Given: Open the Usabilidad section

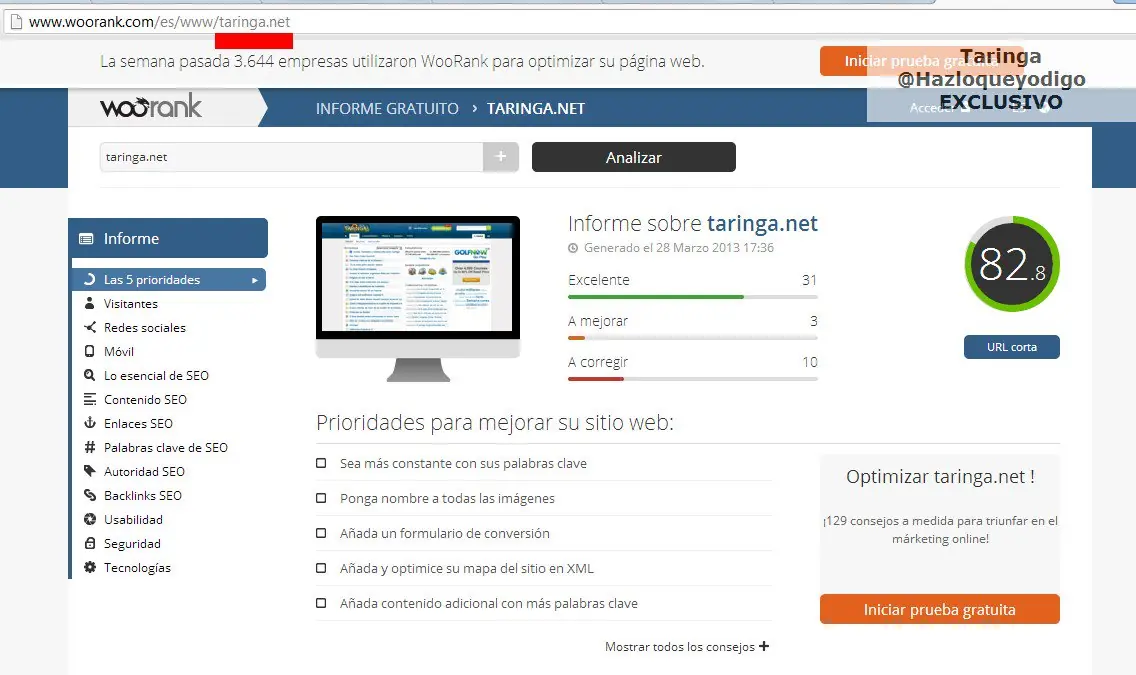Looking at the screenshot, I should [x=133, y=519].
